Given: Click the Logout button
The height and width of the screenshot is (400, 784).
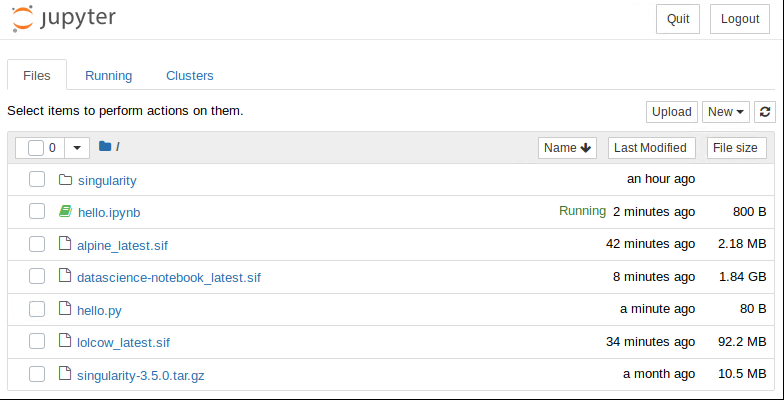Looking at the screenshot, I should point(740,19).
